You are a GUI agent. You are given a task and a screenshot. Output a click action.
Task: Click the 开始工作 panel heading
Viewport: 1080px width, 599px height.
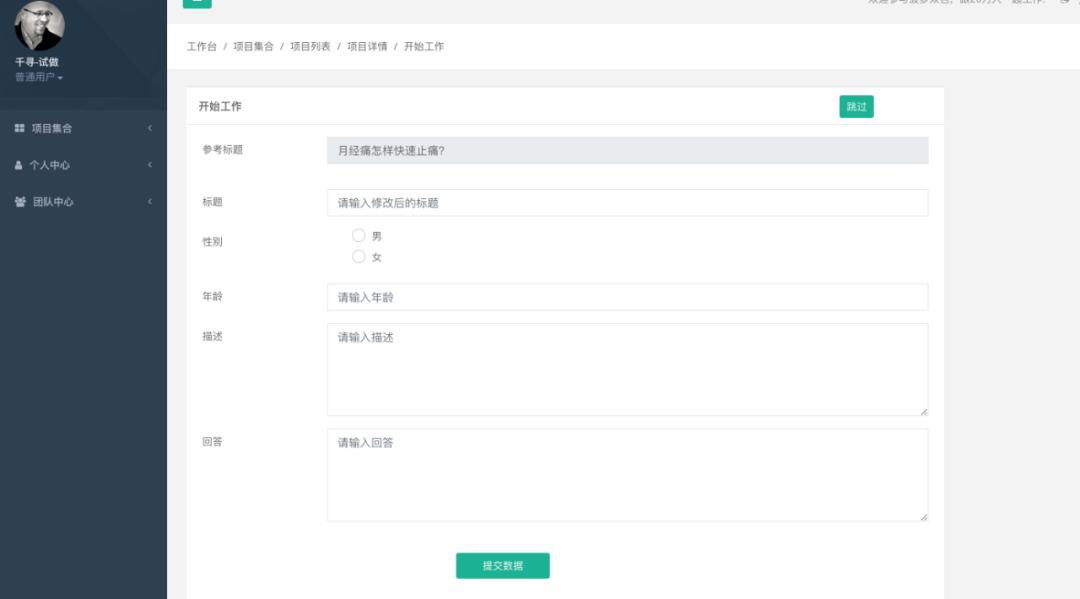(220, 106)
